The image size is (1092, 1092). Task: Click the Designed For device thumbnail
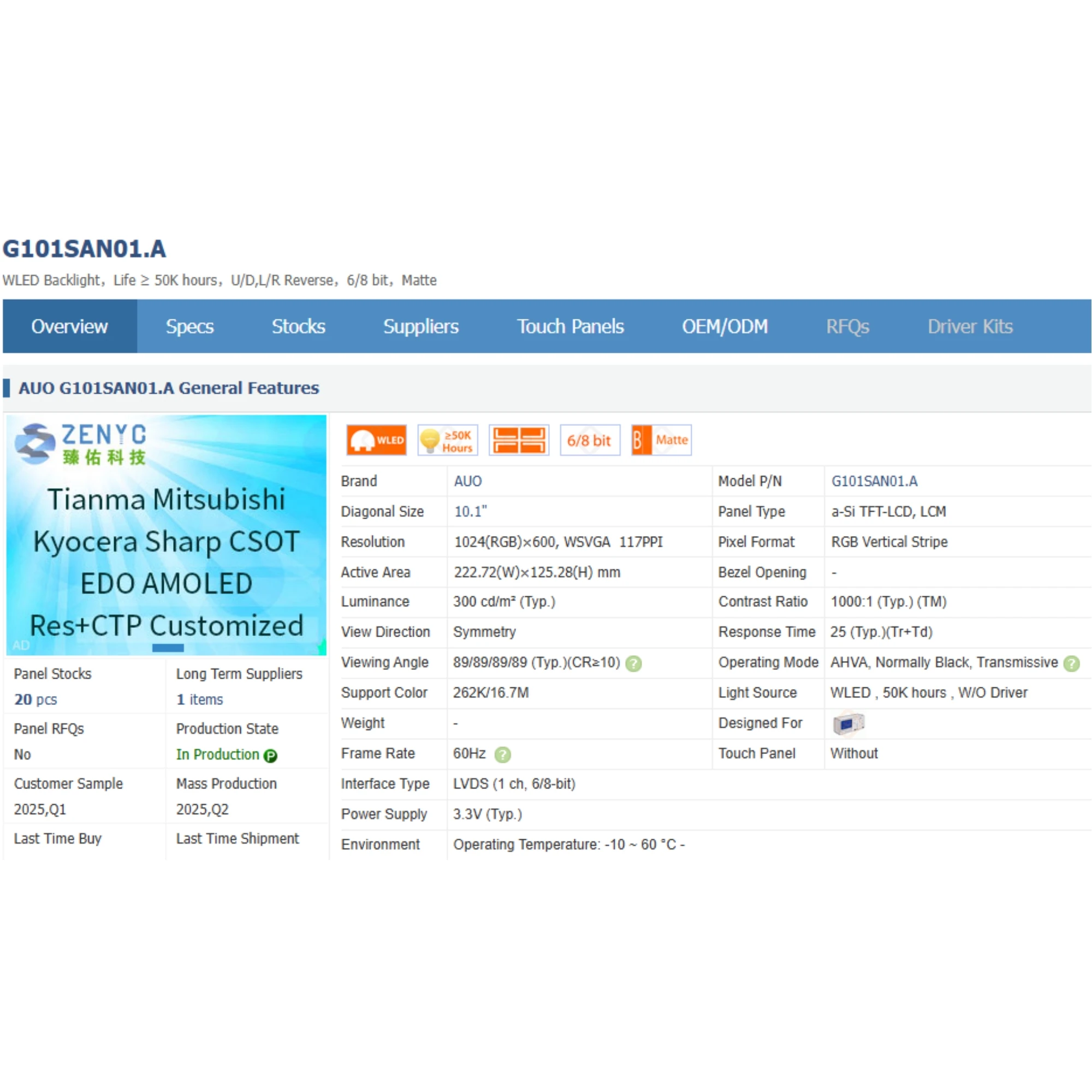pyautogui.click(x=848, y=723)
